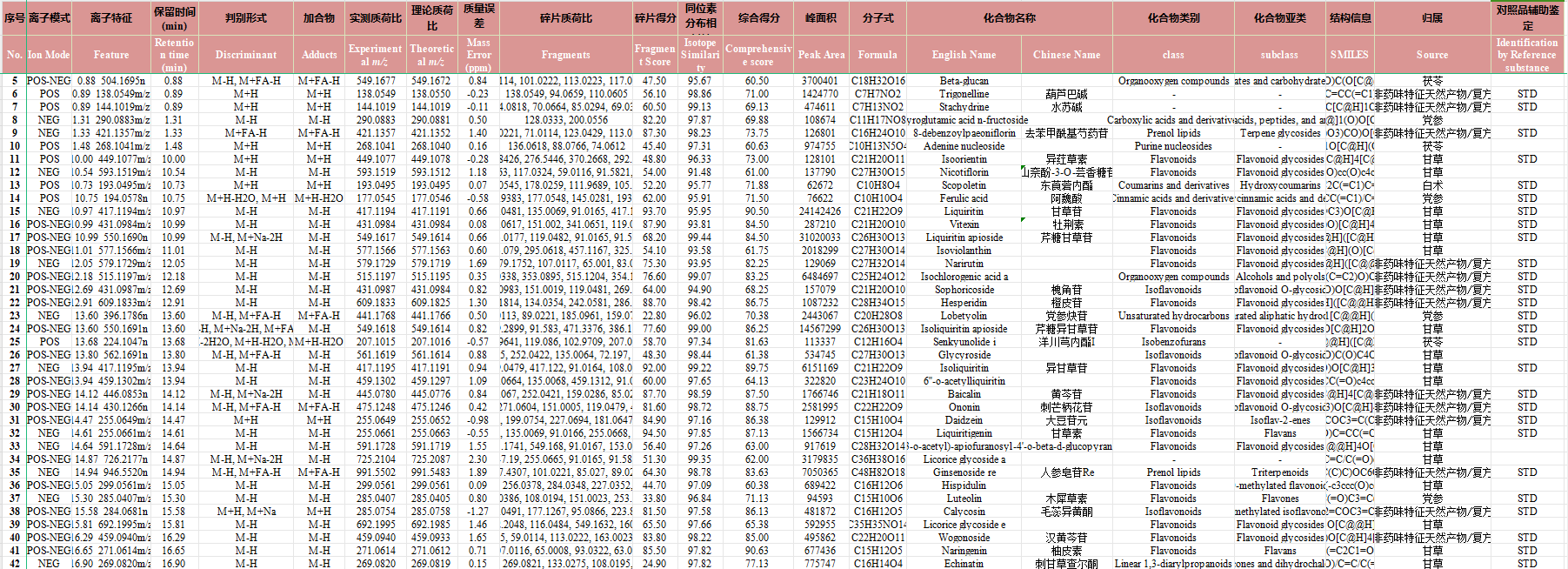Select the SMILES header cell
This screenshot has height=569, width=1568.
(1349, 54)
